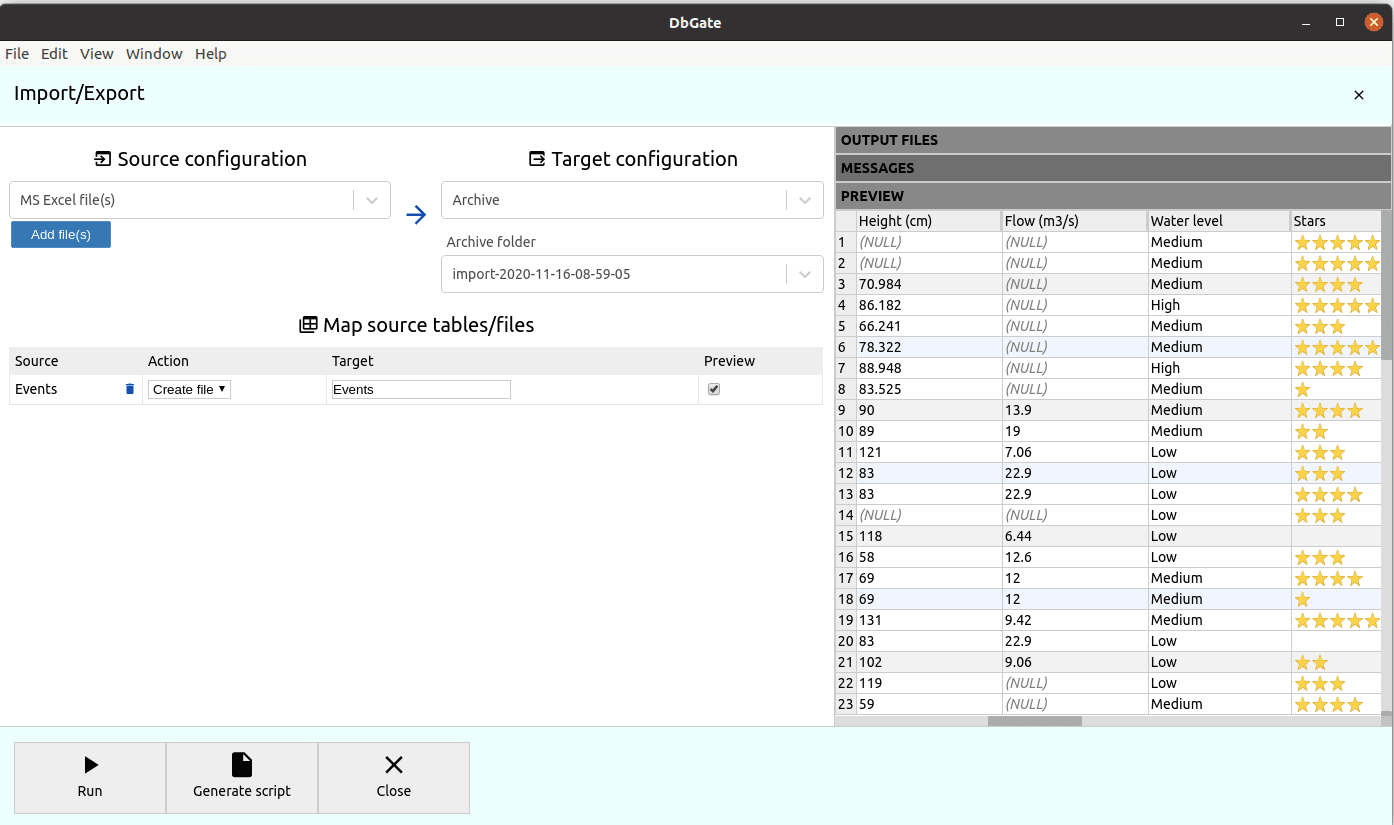Expand the OUTPUT FILES panel
Screen dimensions: 1394x825
click(1112, 140)
